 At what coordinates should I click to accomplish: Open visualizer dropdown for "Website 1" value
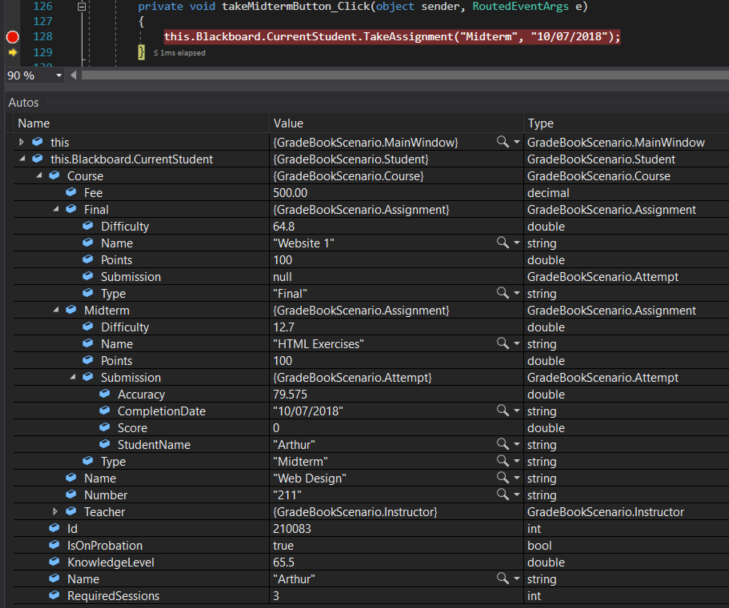[517, 243]
